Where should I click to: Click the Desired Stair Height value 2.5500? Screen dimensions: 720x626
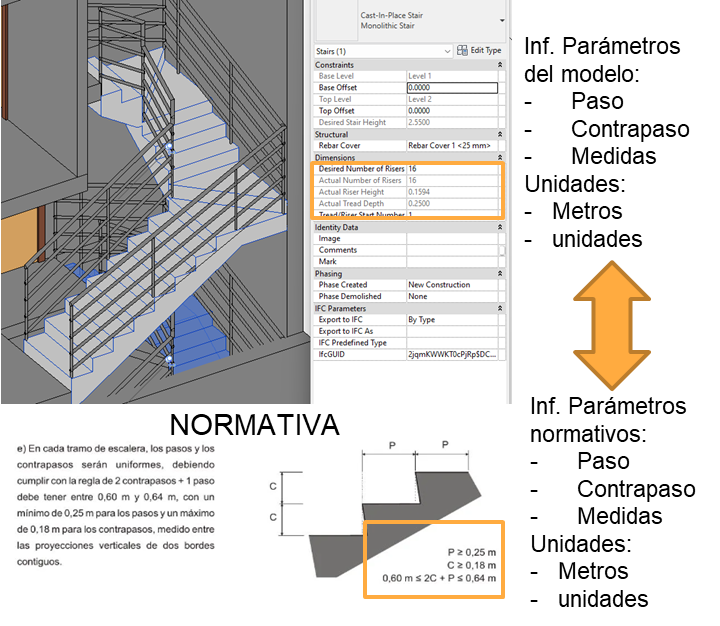452,123
